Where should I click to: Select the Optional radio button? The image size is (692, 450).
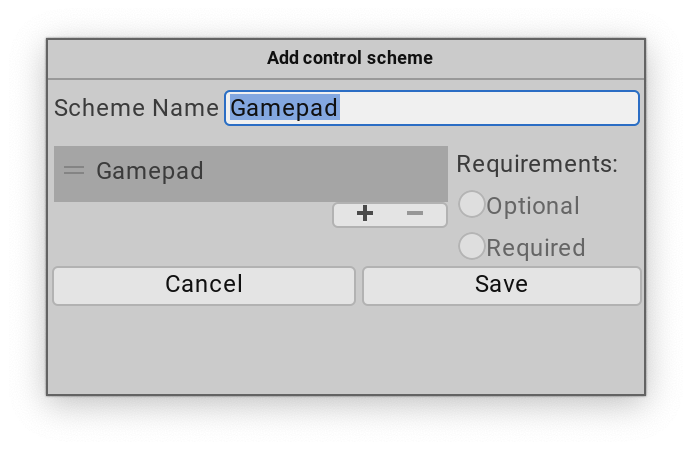(x=472, y=205)
